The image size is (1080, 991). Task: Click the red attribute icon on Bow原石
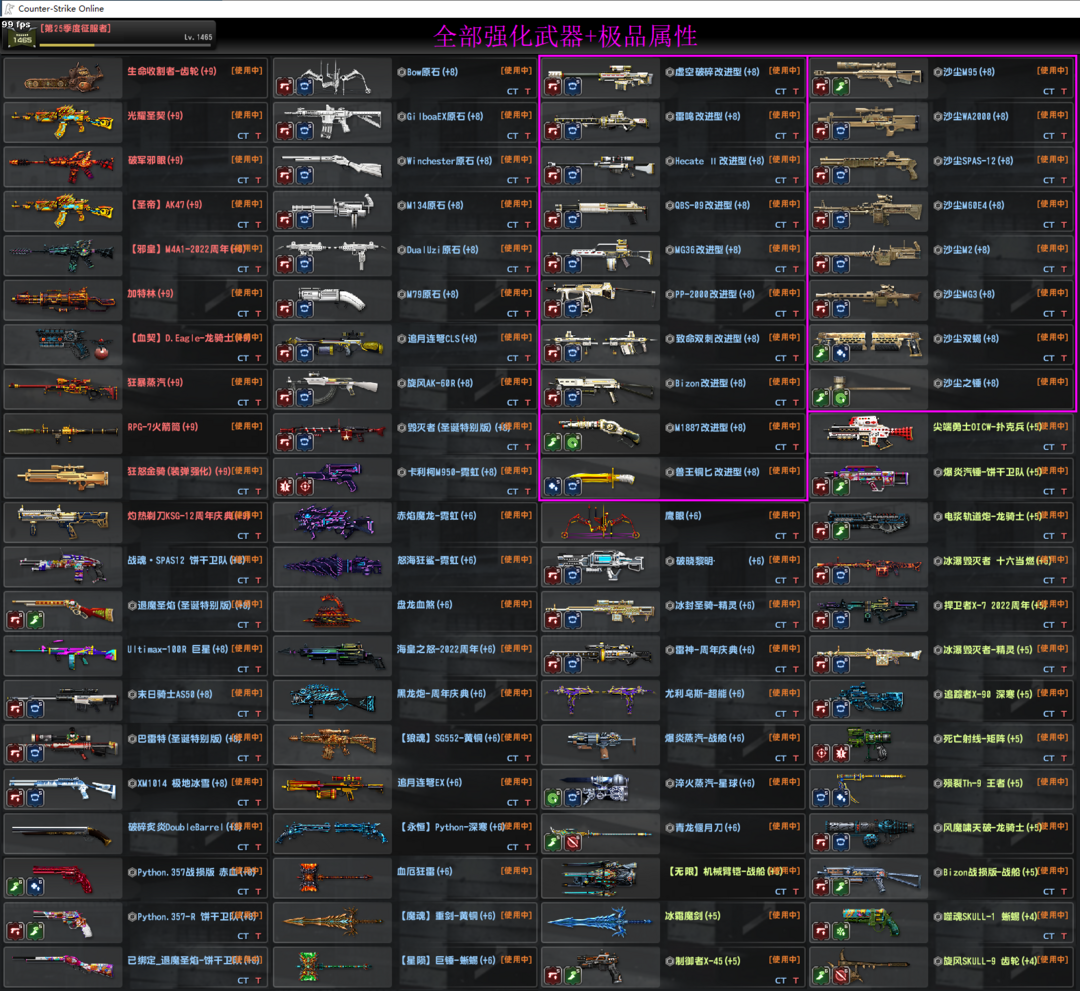click(x=284, y=87)
